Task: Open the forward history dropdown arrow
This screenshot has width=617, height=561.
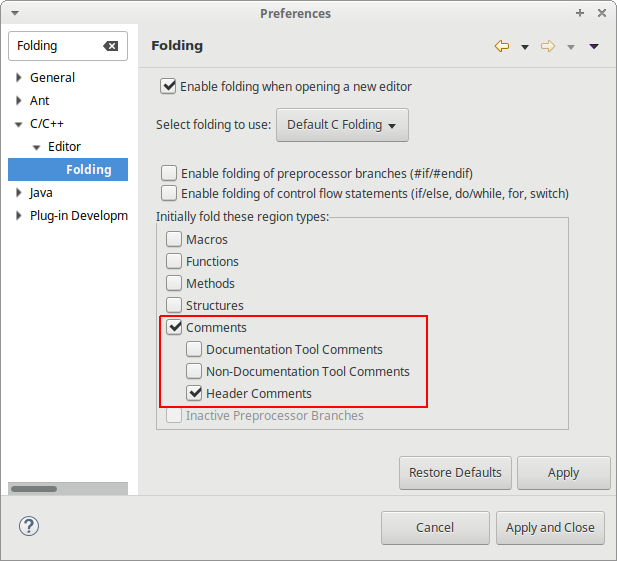Action: coord(571,47)
